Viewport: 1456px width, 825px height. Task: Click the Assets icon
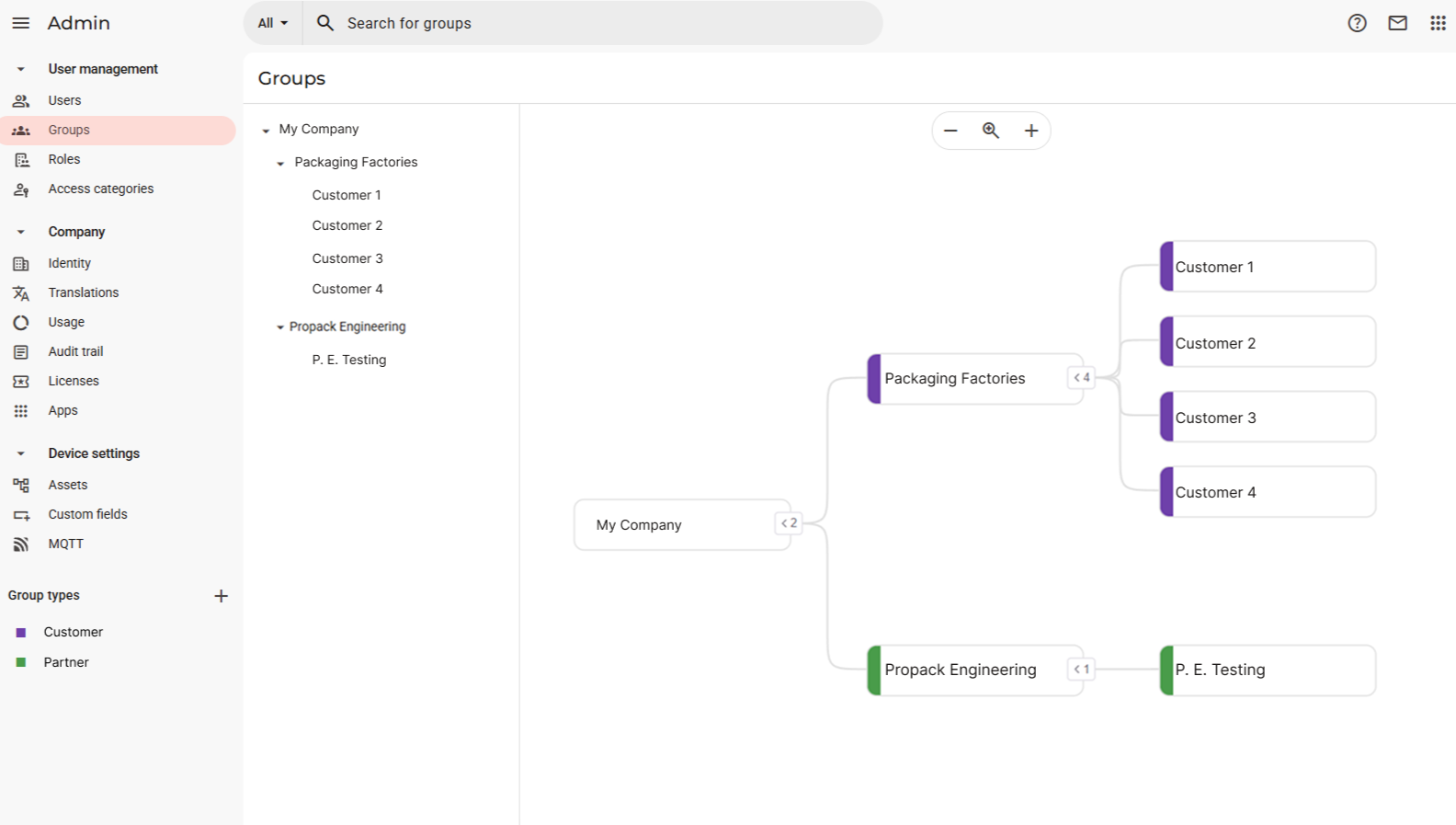tap(21, 485)
